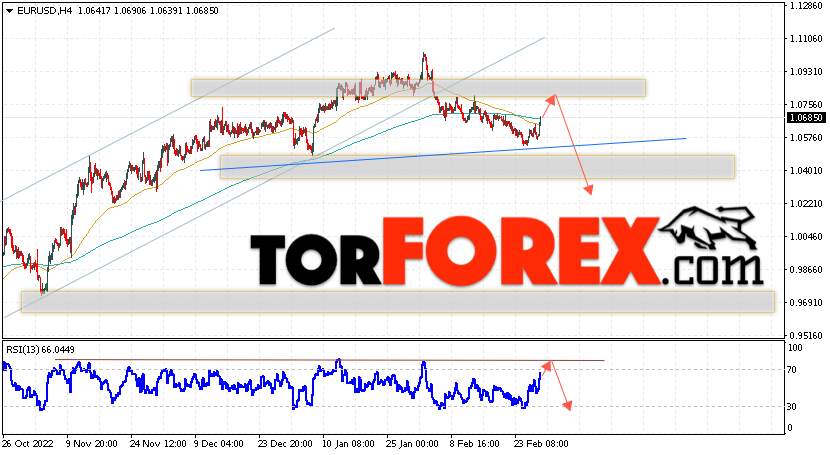830x455 pixels.
Task: Select the middle gray support zone rectangle
Action: point(477,167)
